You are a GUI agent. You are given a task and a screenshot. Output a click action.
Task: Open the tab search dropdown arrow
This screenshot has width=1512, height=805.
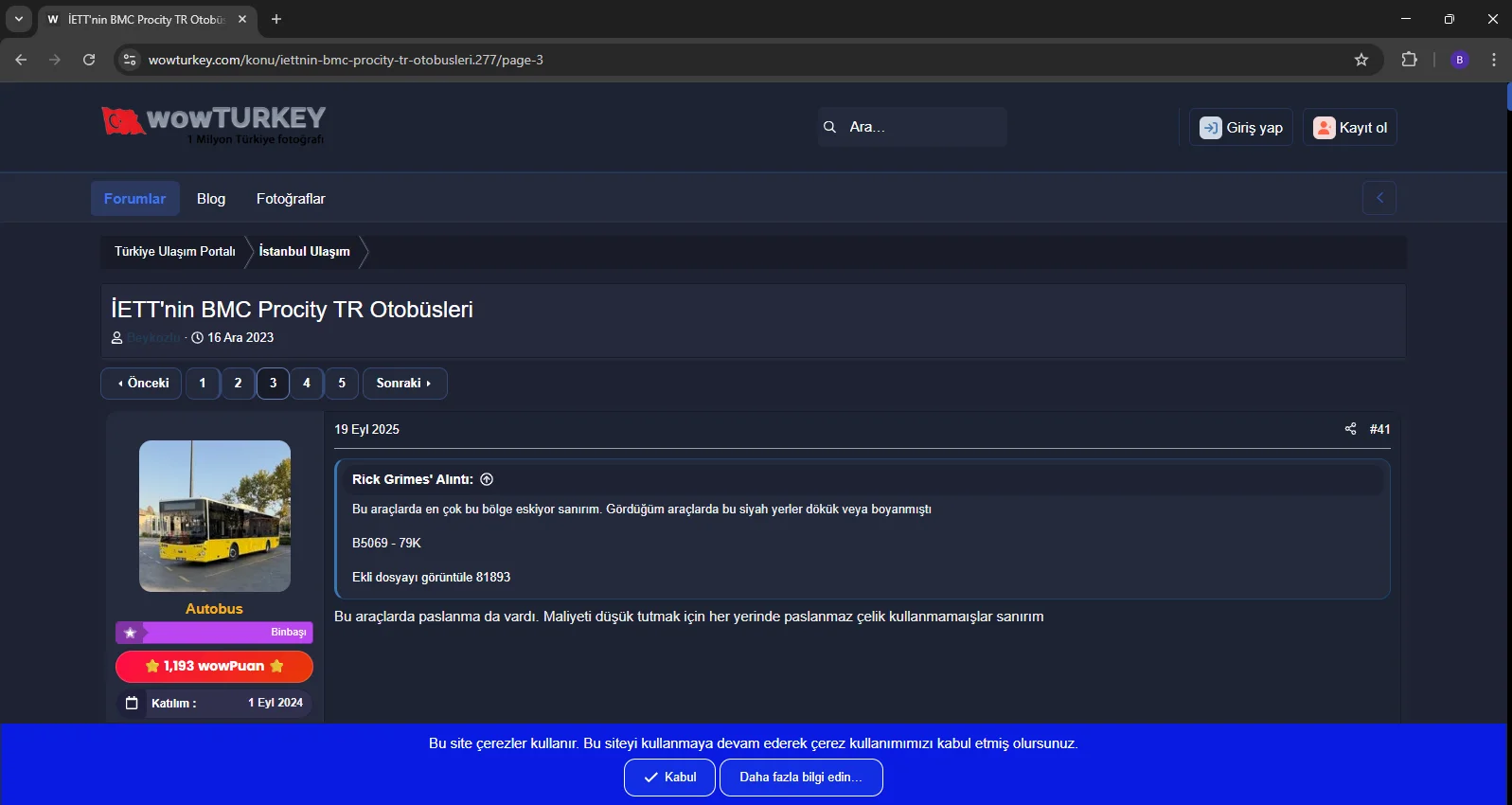(x=18, y=19)
